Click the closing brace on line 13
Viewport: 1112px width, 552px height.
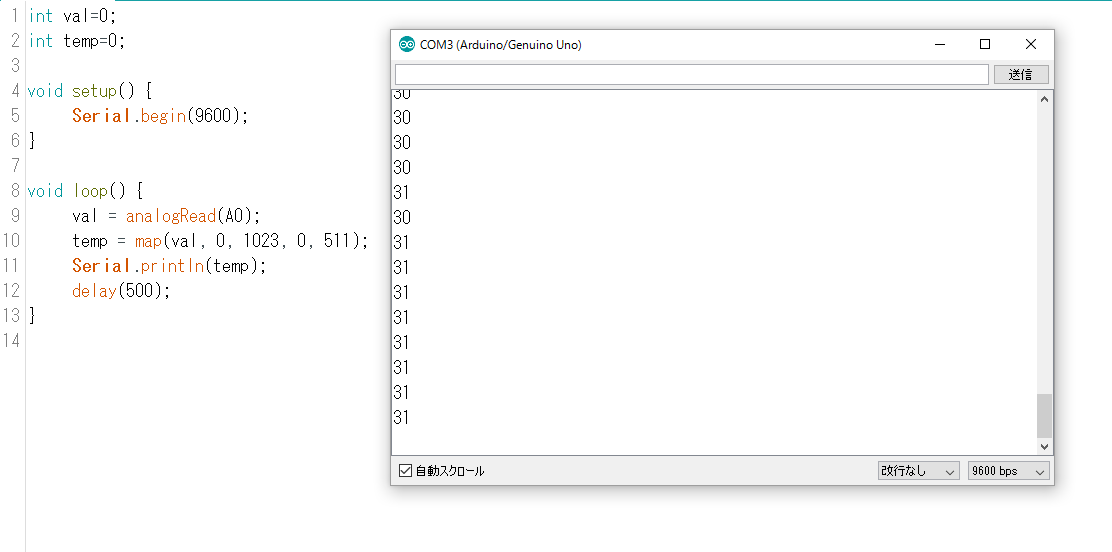tap(31, 316)
